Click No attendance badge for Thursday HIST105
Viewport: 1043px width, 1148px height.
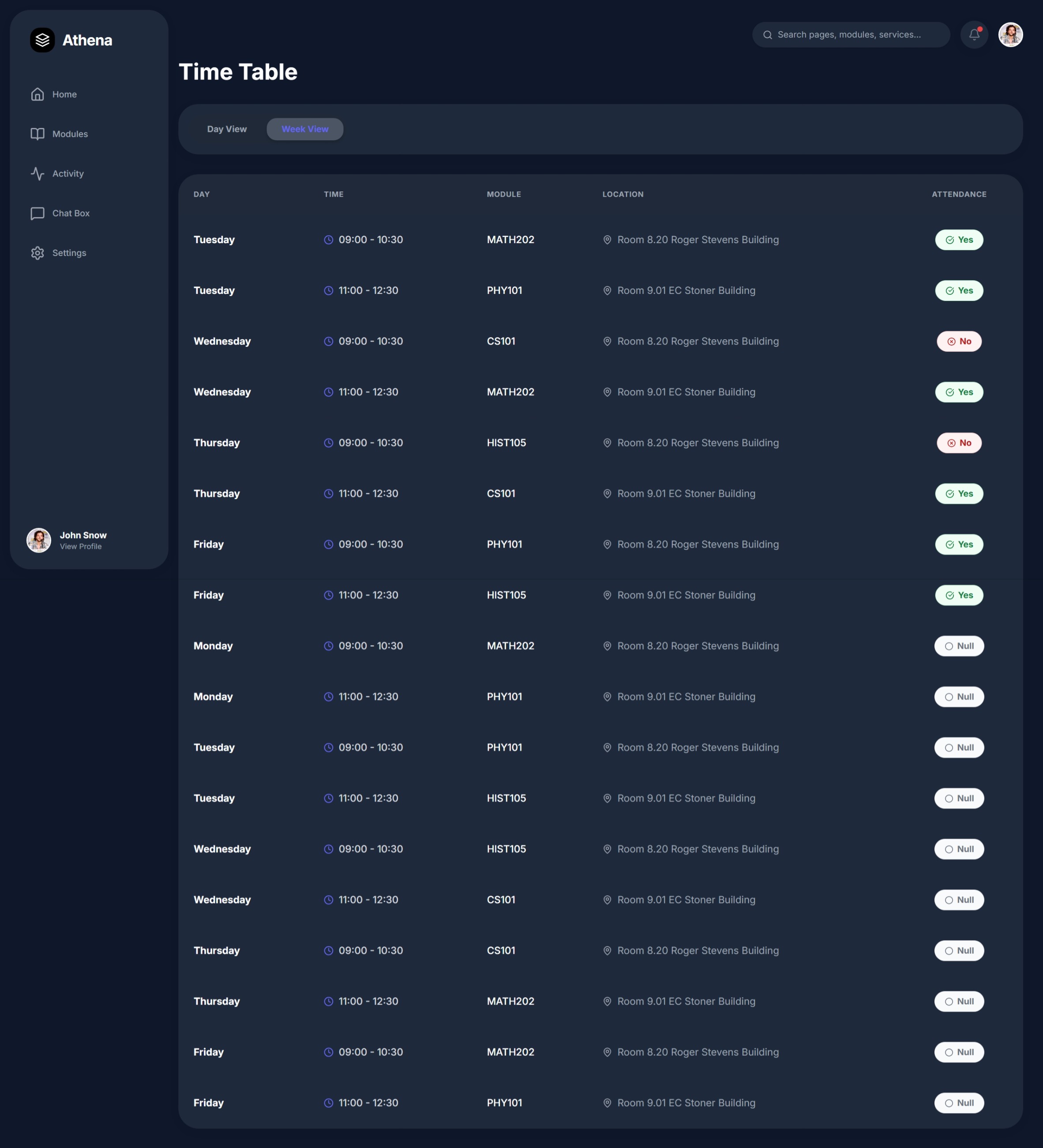(x=959, y=443)
